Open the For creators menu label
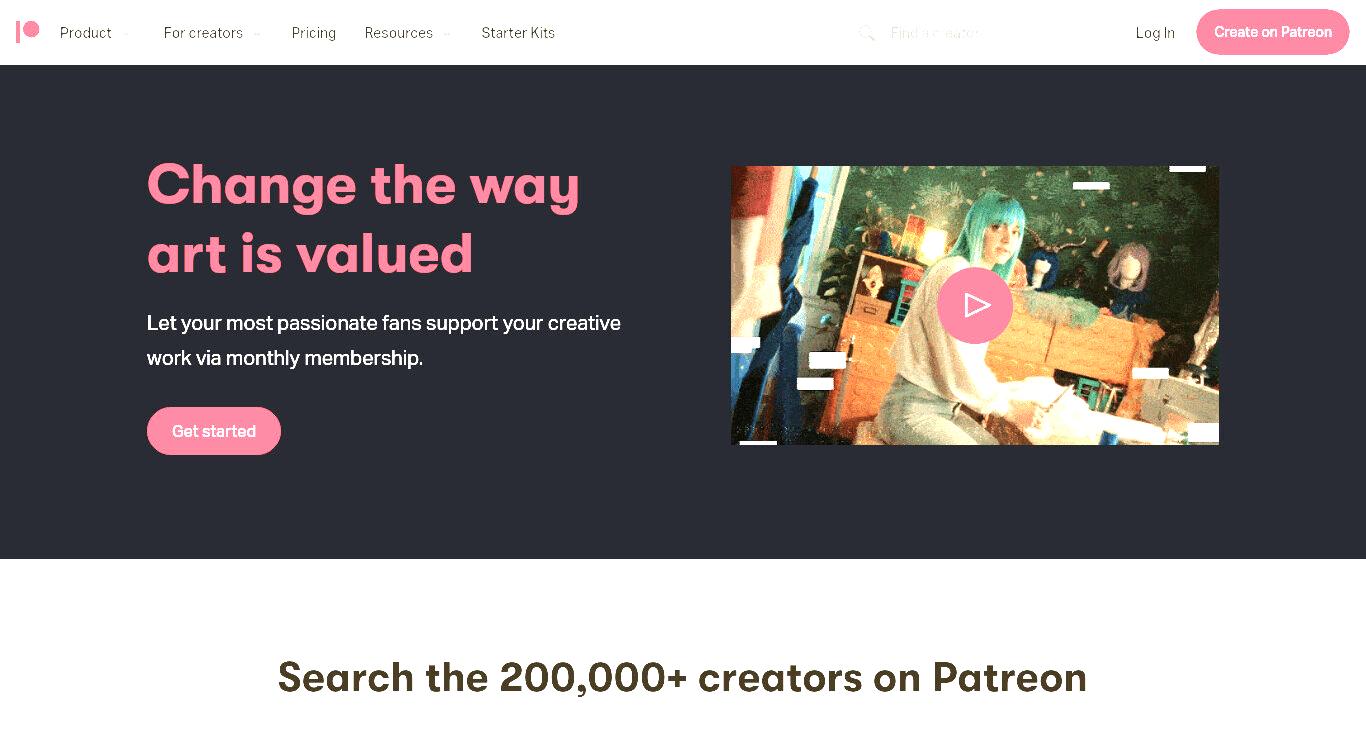 pos(203,33)
